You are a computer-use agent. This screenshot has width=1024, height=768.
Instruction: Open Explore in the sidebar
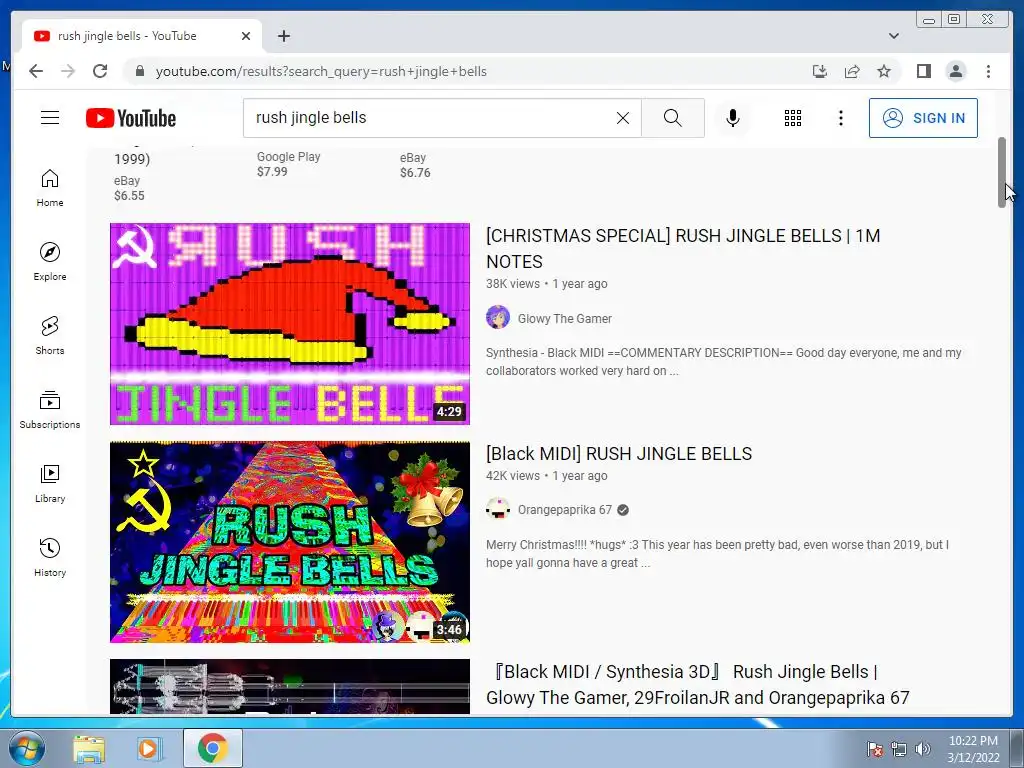pyautogui.click(x=50, y=262)
